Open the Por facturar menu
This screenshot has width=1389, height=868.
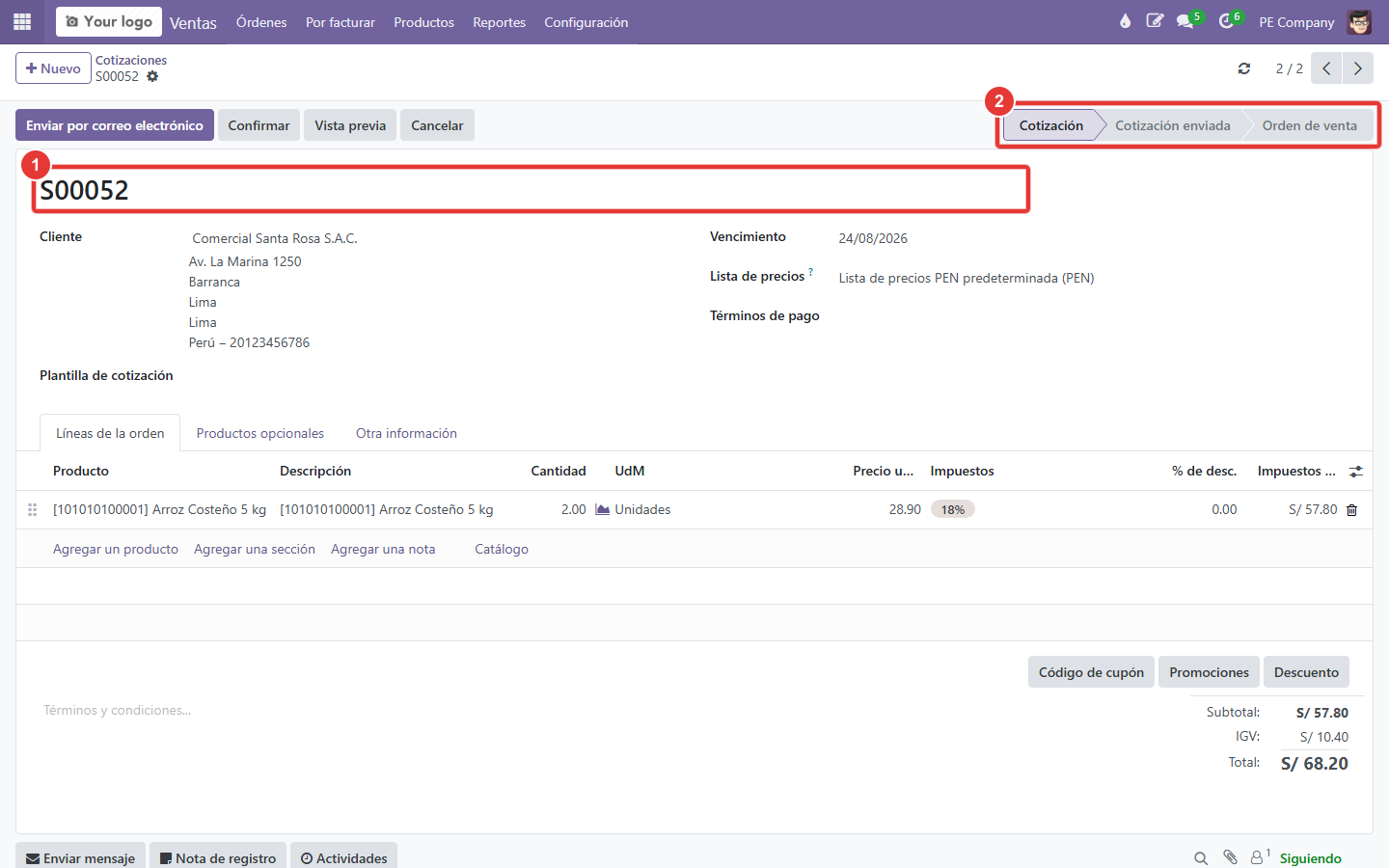[340, 22]
